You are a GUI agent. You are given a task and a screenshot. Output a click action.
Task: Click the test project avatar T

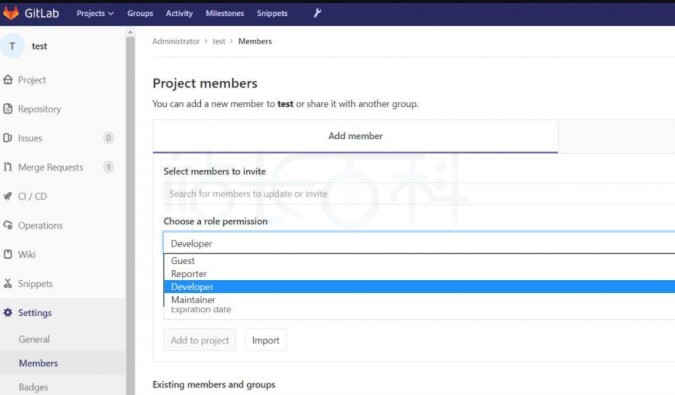pyautogui.click(x=12, y=46)
